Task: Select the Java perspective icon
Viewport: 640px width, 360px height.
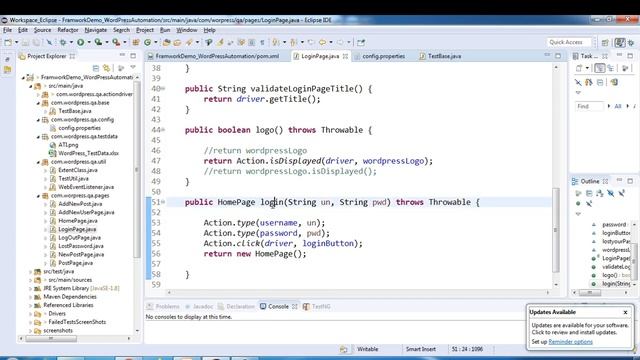Action: tap(620, 42)
